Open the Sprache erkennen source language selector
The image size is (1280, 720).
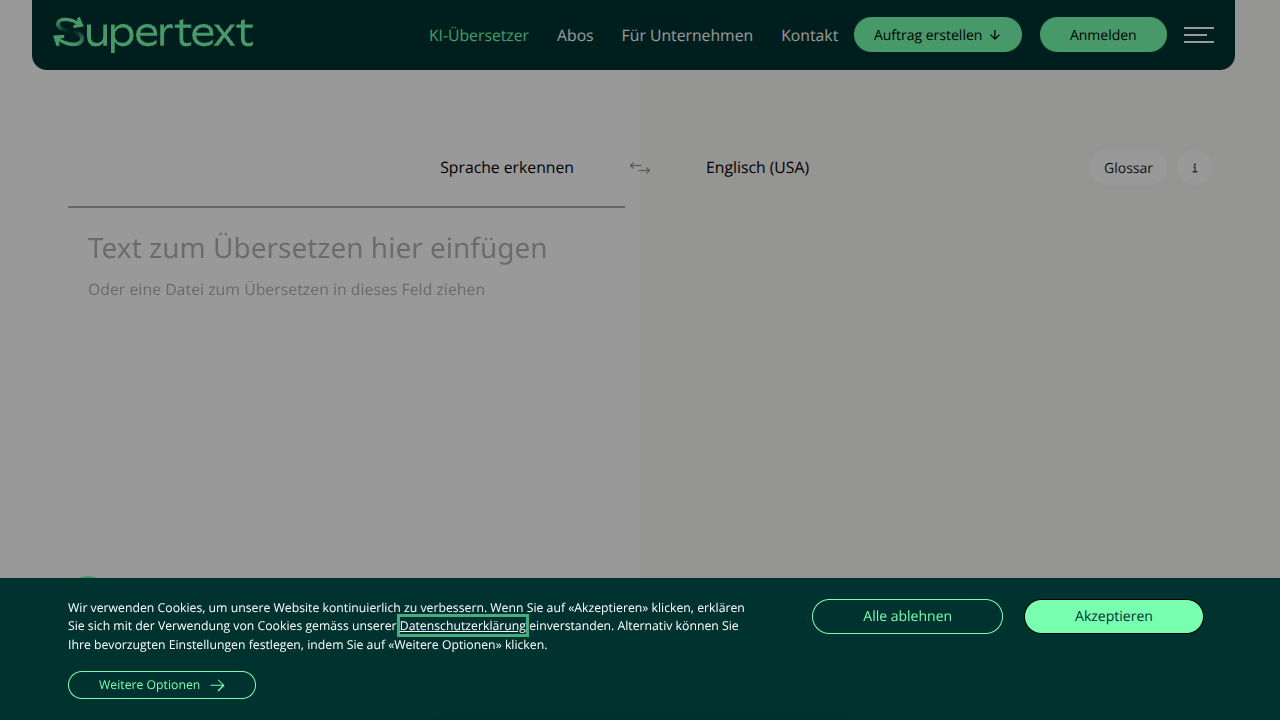click(x=507, y=167)
